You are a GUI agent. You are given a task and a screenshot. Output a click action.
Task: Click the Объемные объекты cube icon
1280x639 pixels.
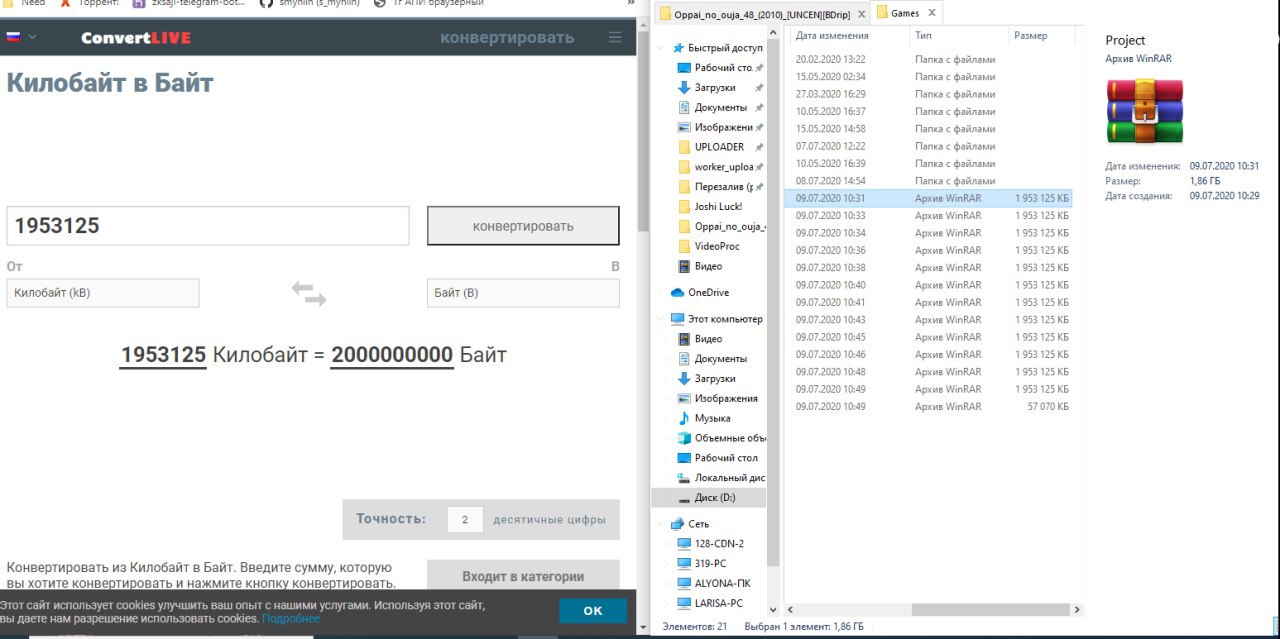tap(684, 438)
